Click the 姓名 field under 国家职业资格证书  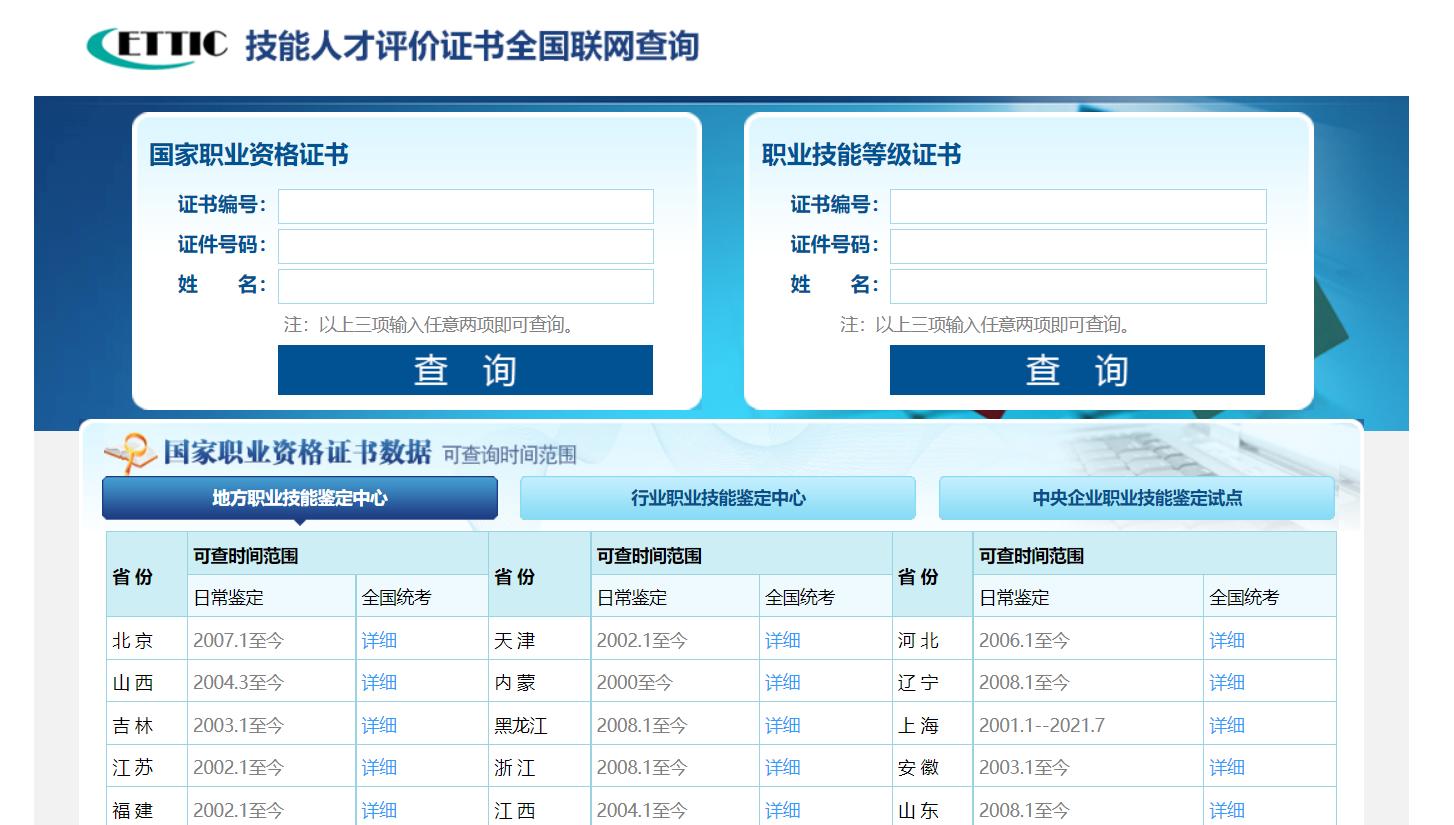[x=465, y=286]
